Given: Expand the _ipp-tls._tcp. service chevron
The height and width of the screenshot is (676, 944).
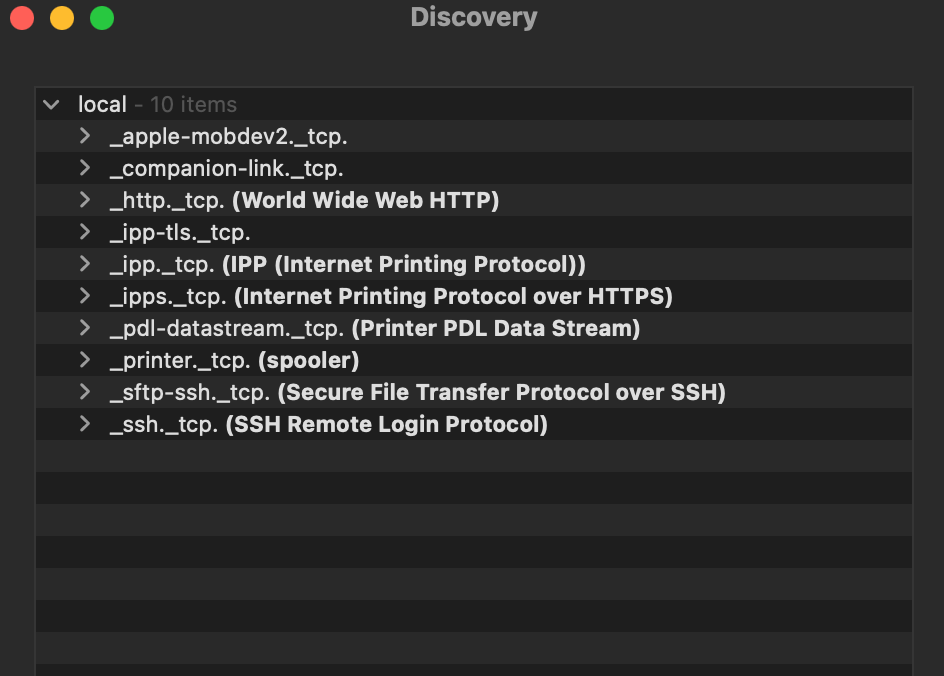Looking at the screenshot, I should coord(85,232).
